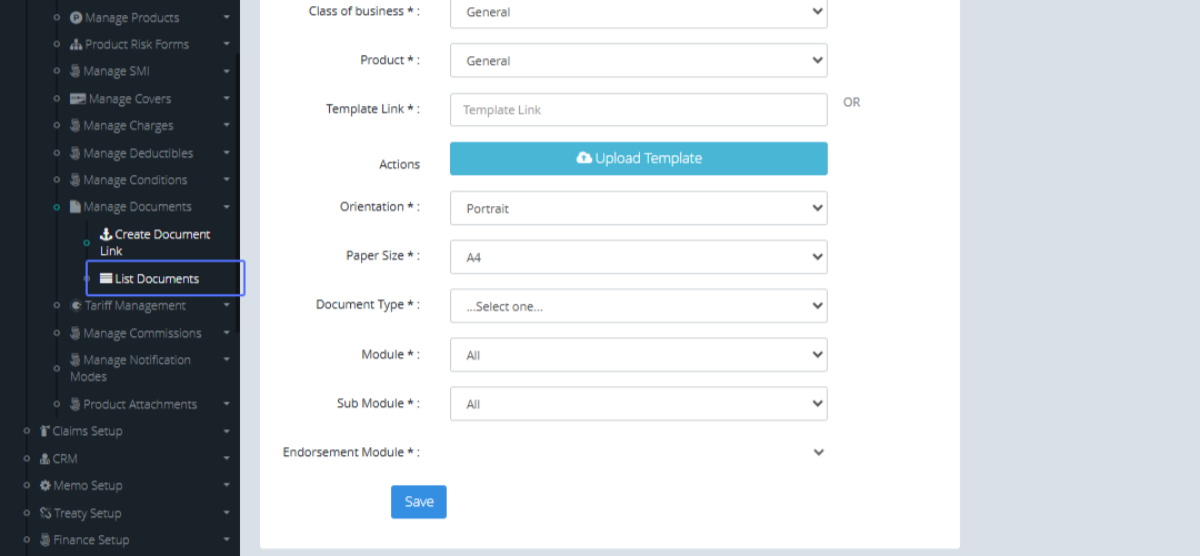
Task: Open the Orientation dropdown set to Portrait
Action: [x=638, y=208]
